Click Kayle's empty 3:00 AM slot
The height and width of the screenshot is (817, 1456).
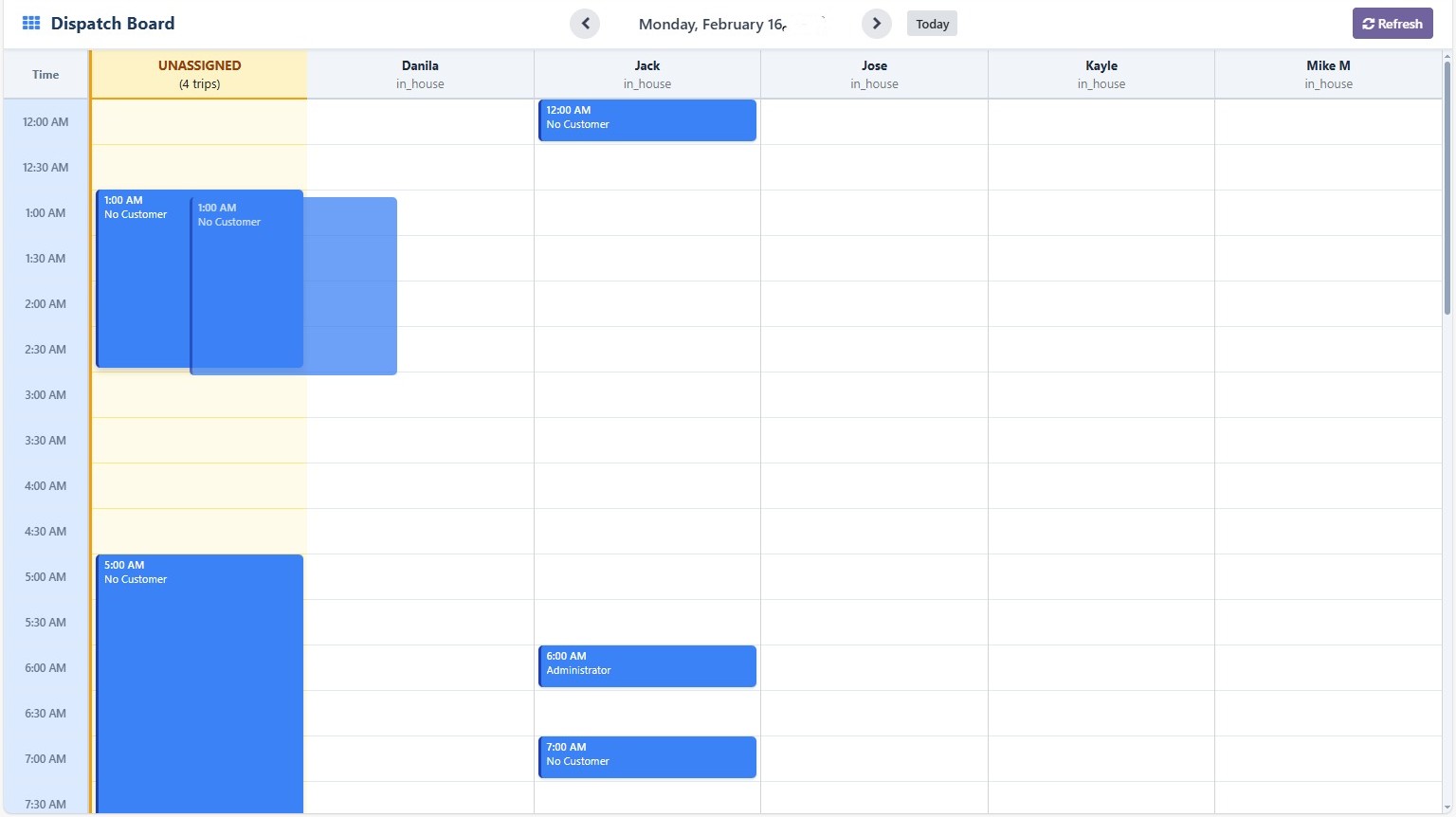pyautogui.click(x=1101, y=394)
